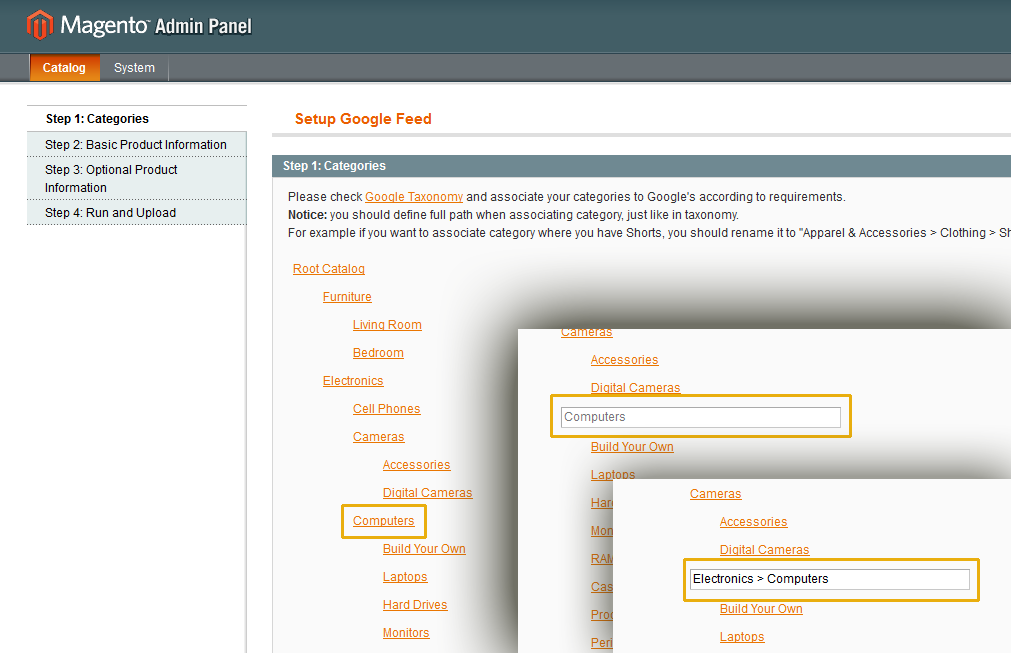The image size is (1011, 653).
Task: Switch to Step 3: Optional Product Information
Action: point(111,178)
